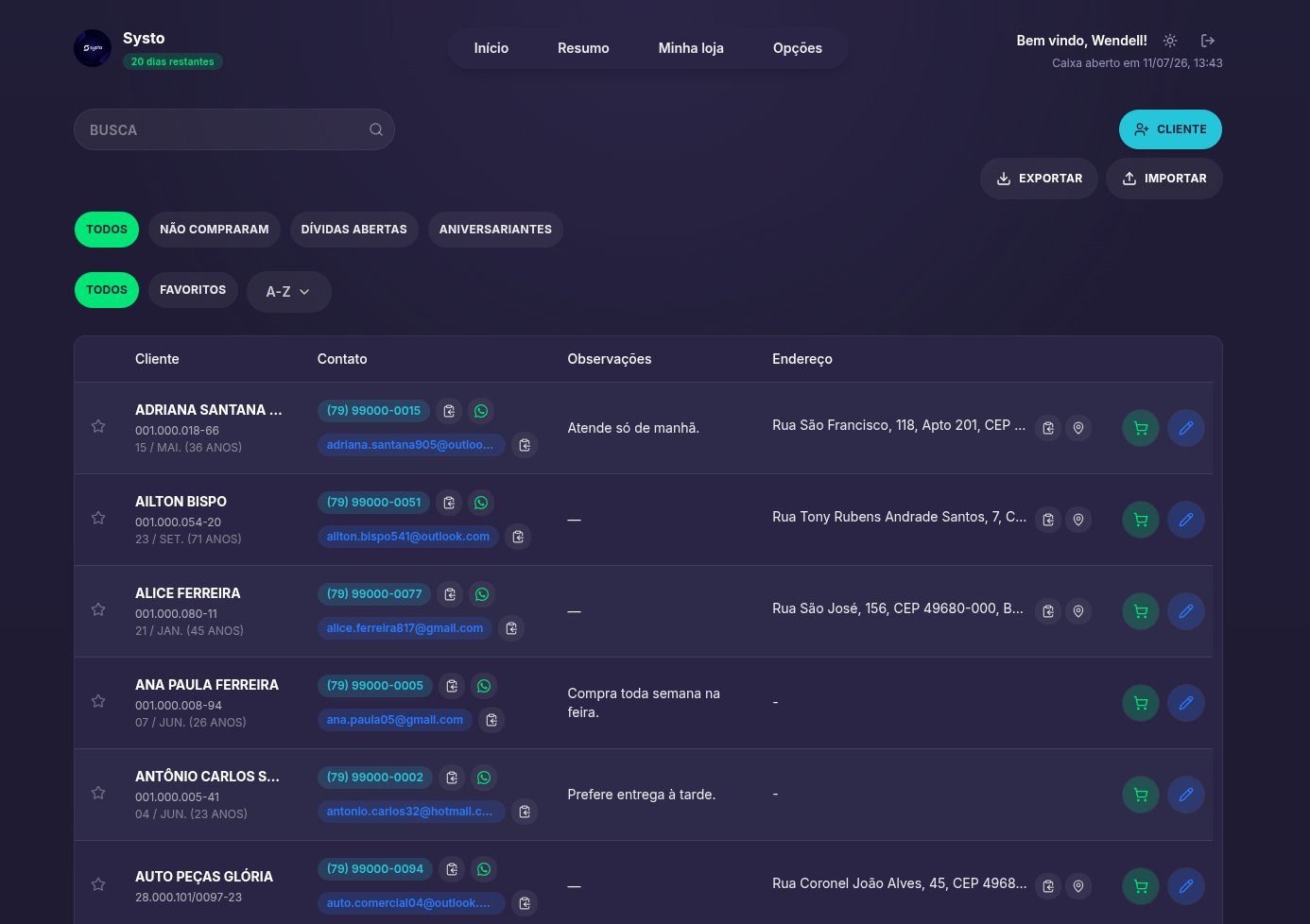Star Alice Ferreira as favorite
This screenshot has width=1310, height=924.
tap(98, 609)
